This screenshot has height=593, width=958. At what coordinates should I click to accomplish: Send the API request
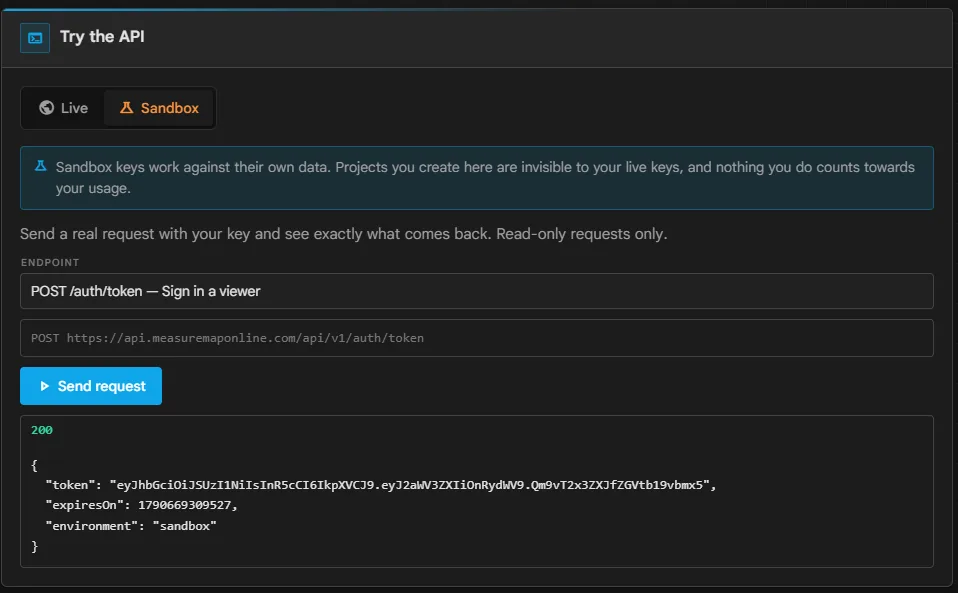(x=91, y=386)
